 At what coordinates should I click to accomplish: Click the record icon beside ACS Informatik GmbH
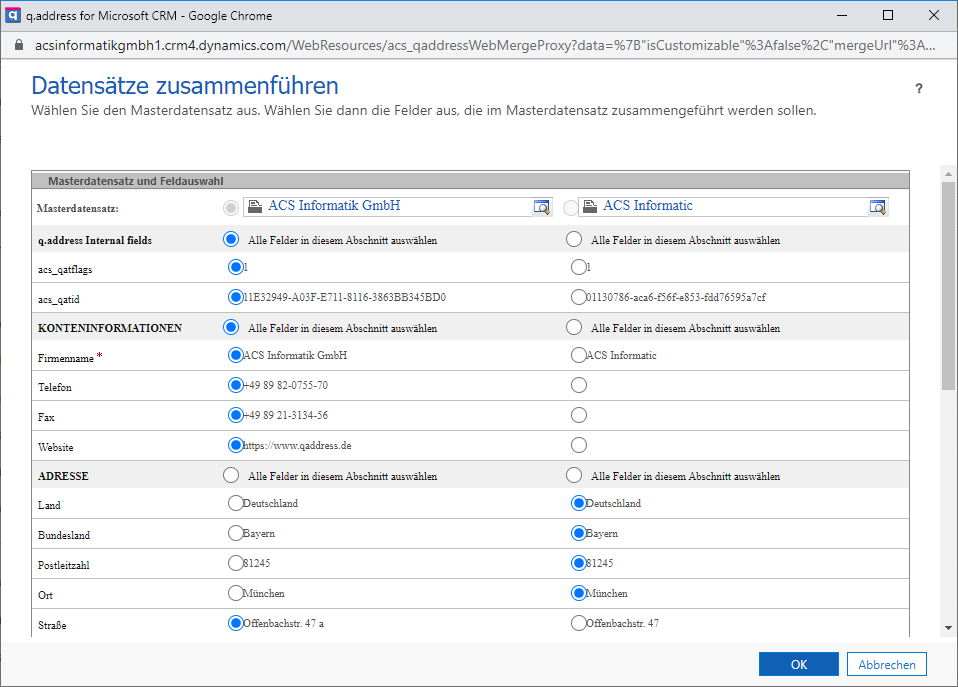tap(255, 206)
